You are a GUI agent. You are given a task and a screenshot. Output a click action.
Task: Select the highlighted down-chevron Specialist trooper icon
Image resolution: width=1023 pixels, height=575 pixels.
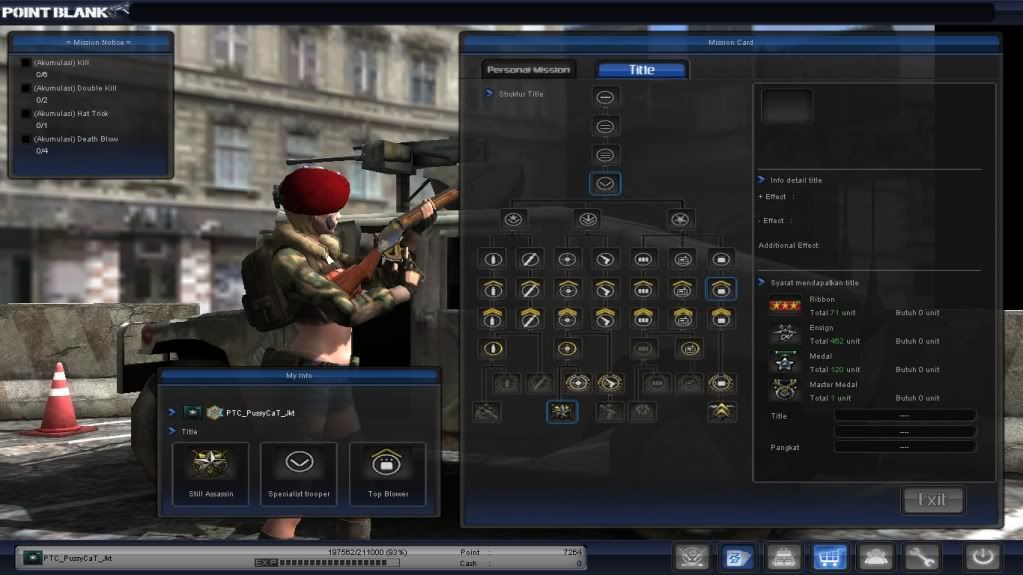(605, 183)
